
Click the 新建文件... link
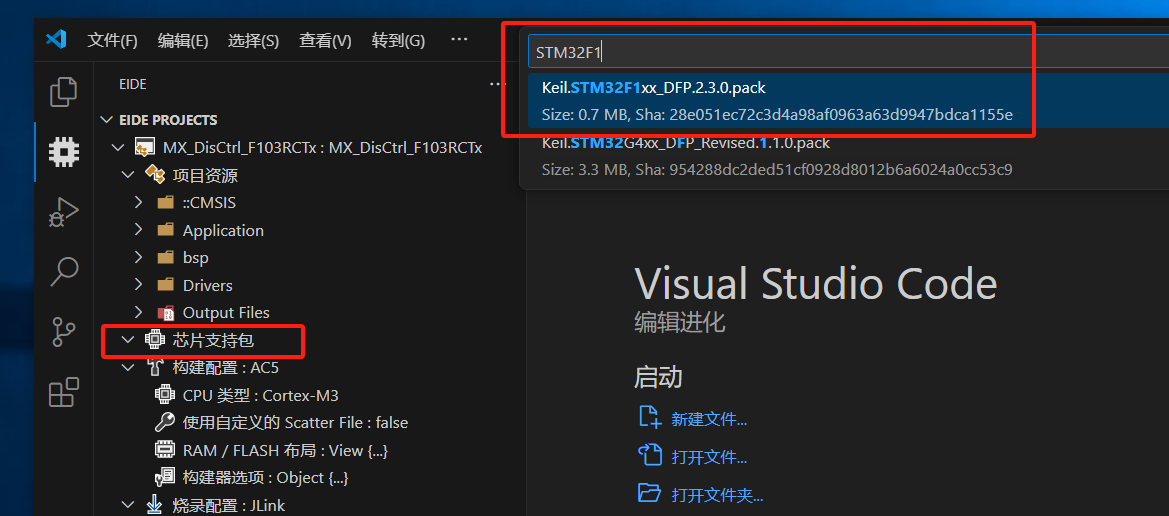709,419
